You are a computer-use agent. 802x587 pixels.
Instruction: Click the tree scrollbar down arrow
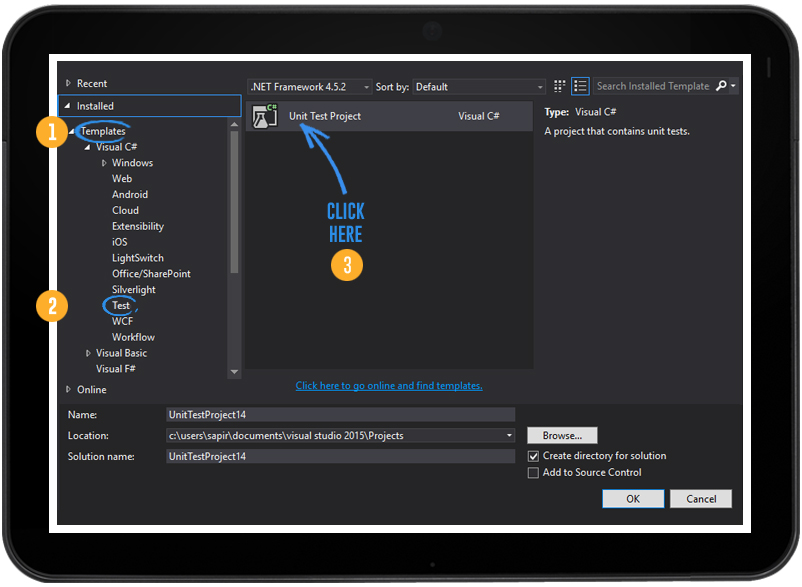pyautogui.click(x=234, y=372)
